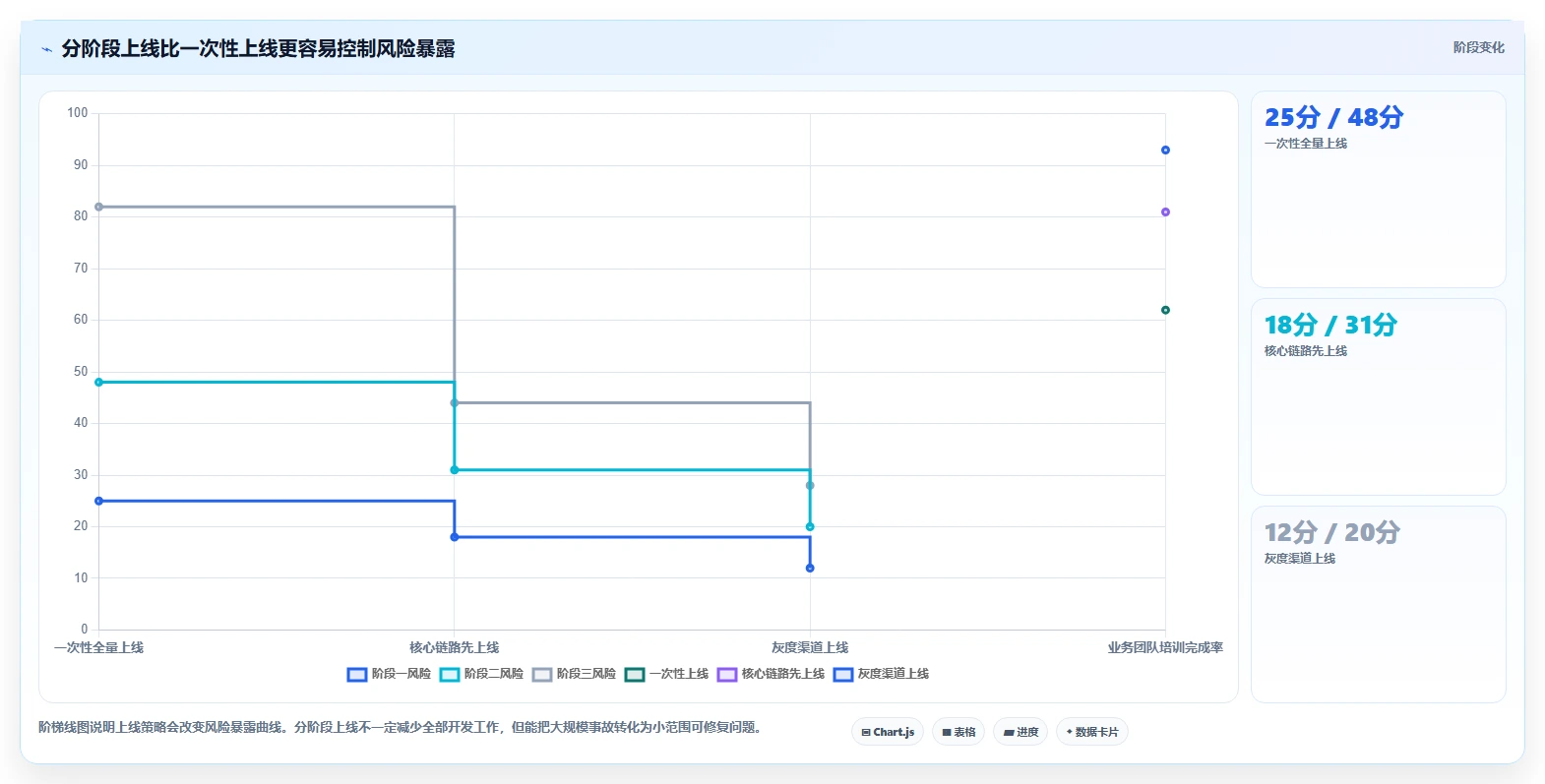Click the teal data point at 20
This screenshot has width=1545, height=784.
(810, 526)
